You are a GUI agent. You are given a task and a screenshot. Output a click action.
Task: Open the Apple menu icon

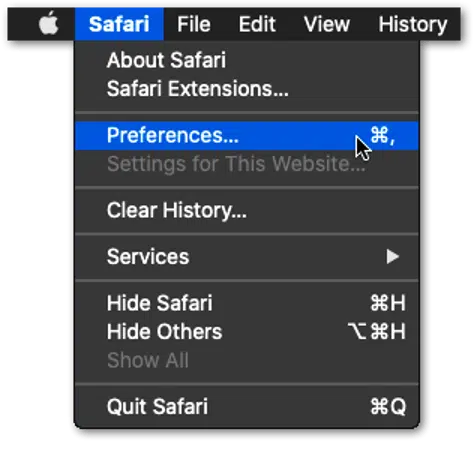pos(49,23)
